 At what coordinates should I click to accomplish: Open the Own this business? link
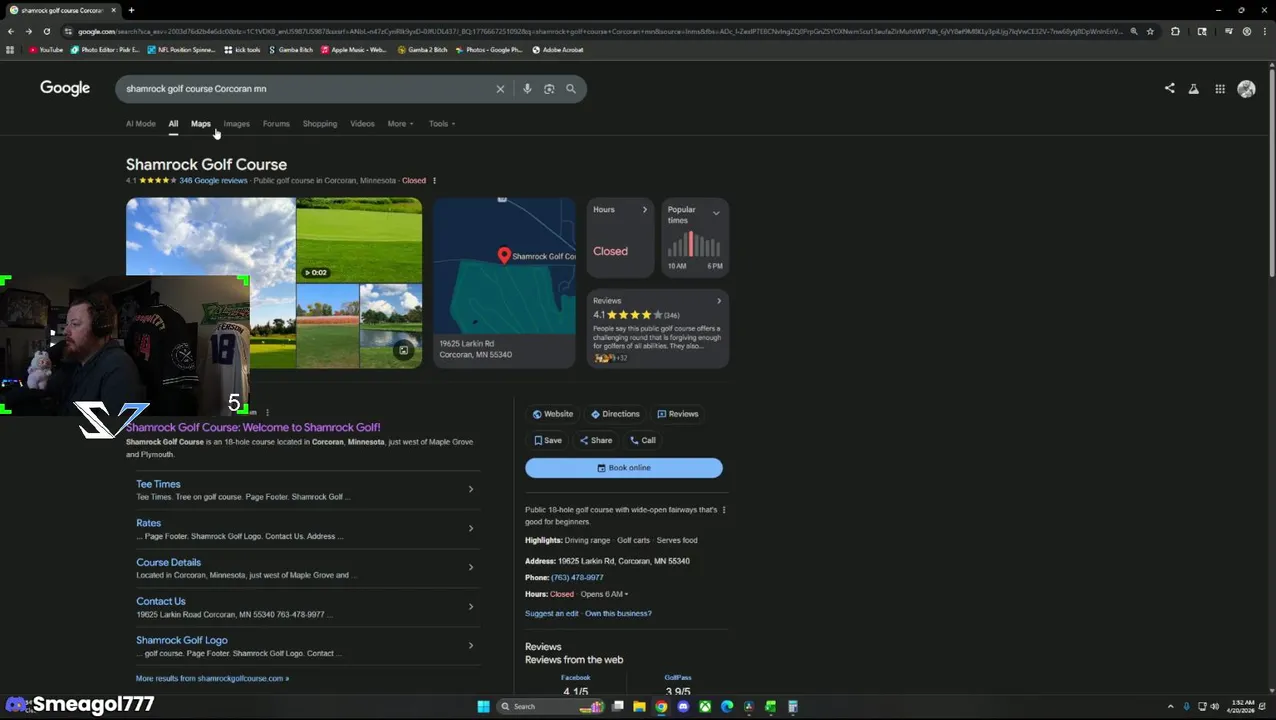pyautogui.click(x=618, y=614)
